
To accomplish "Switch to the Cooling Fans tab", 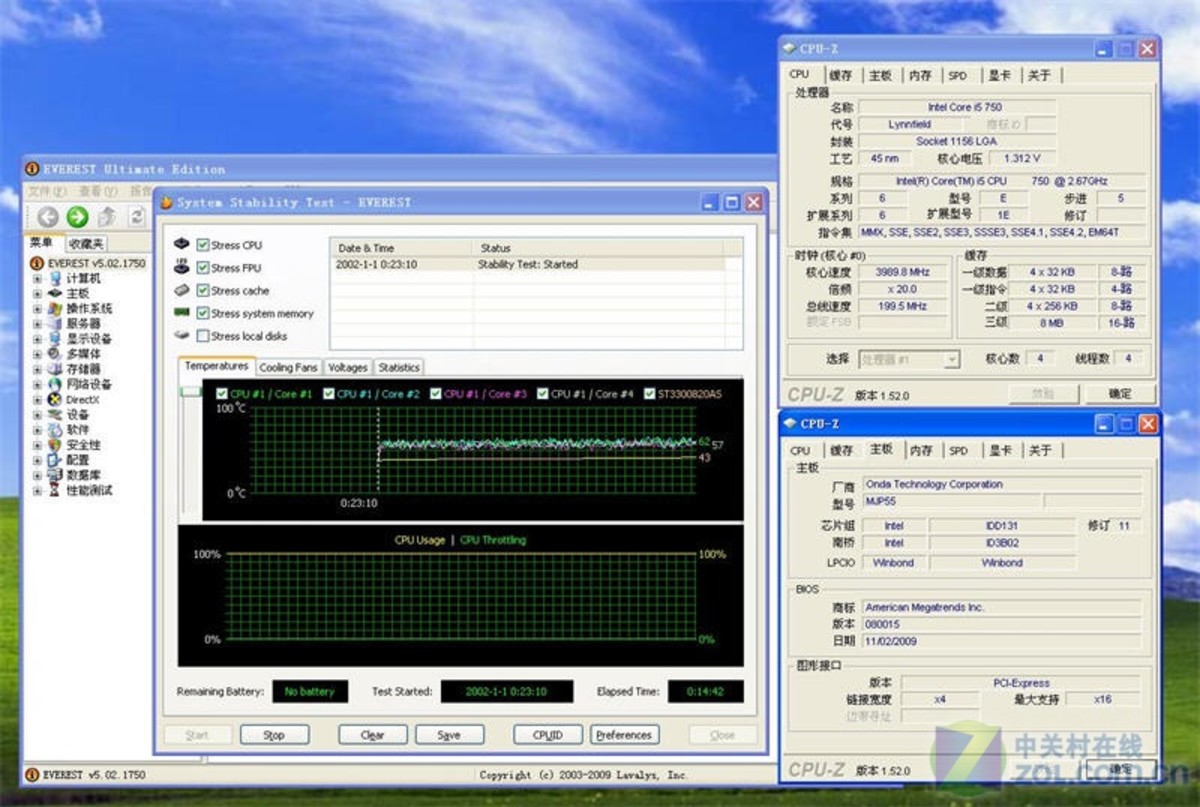I will [288, 368].
